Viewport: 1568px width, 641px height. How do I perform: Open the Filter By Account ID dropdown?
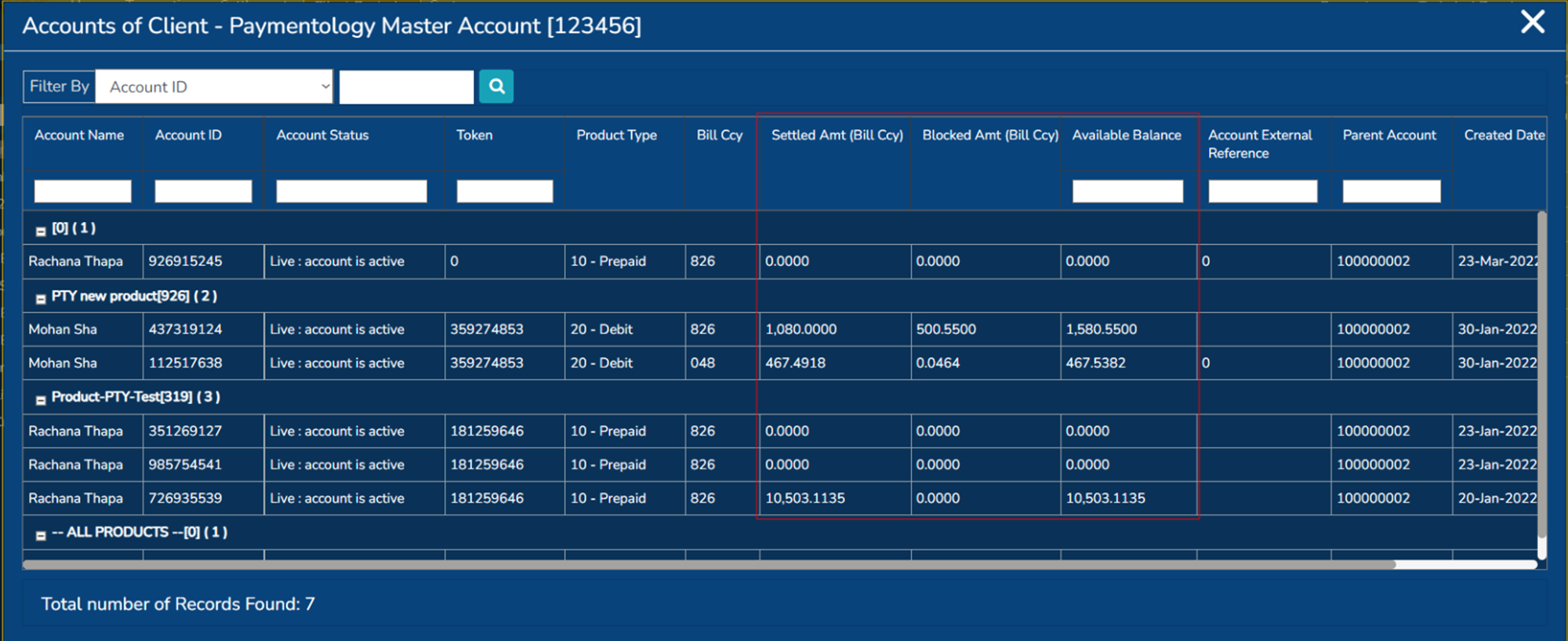coord(214,86)
